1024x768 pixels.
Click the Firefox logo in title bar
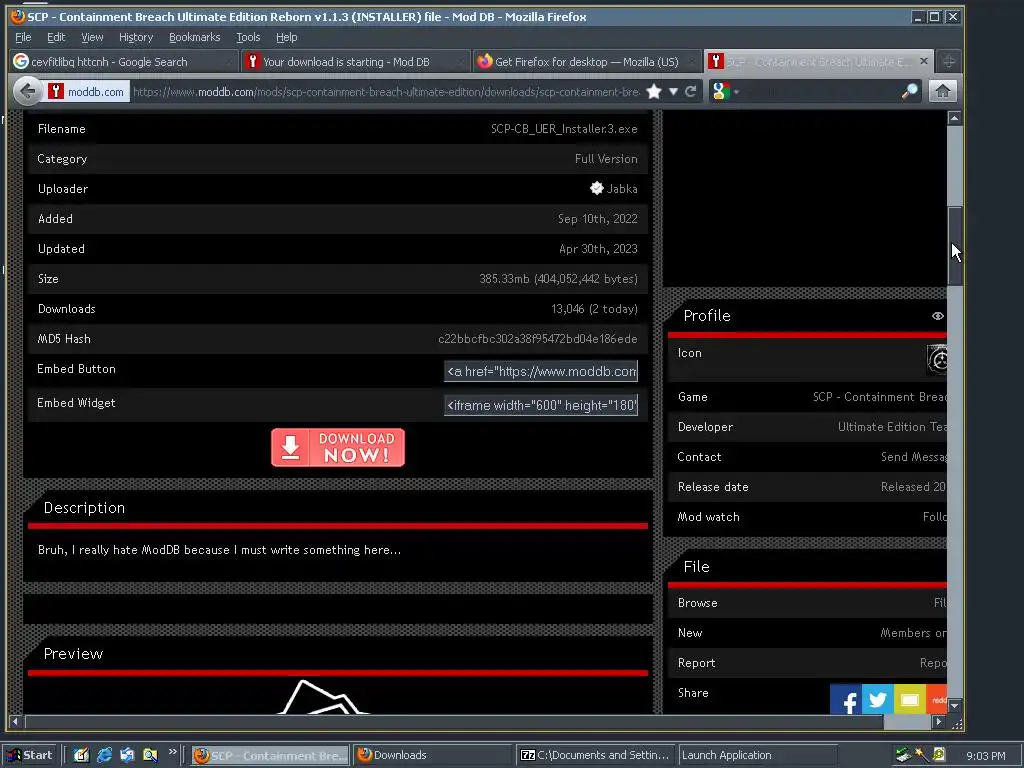pyautogui.click(x=18, y=16)
